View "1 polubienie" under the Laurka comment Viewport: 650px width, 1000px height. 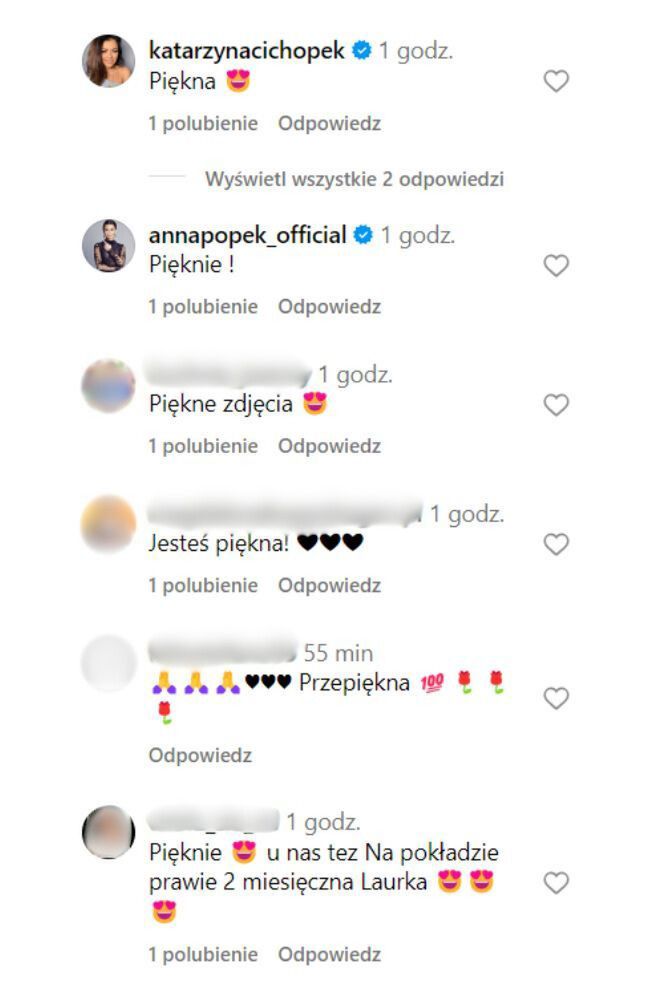click(203, 955)
